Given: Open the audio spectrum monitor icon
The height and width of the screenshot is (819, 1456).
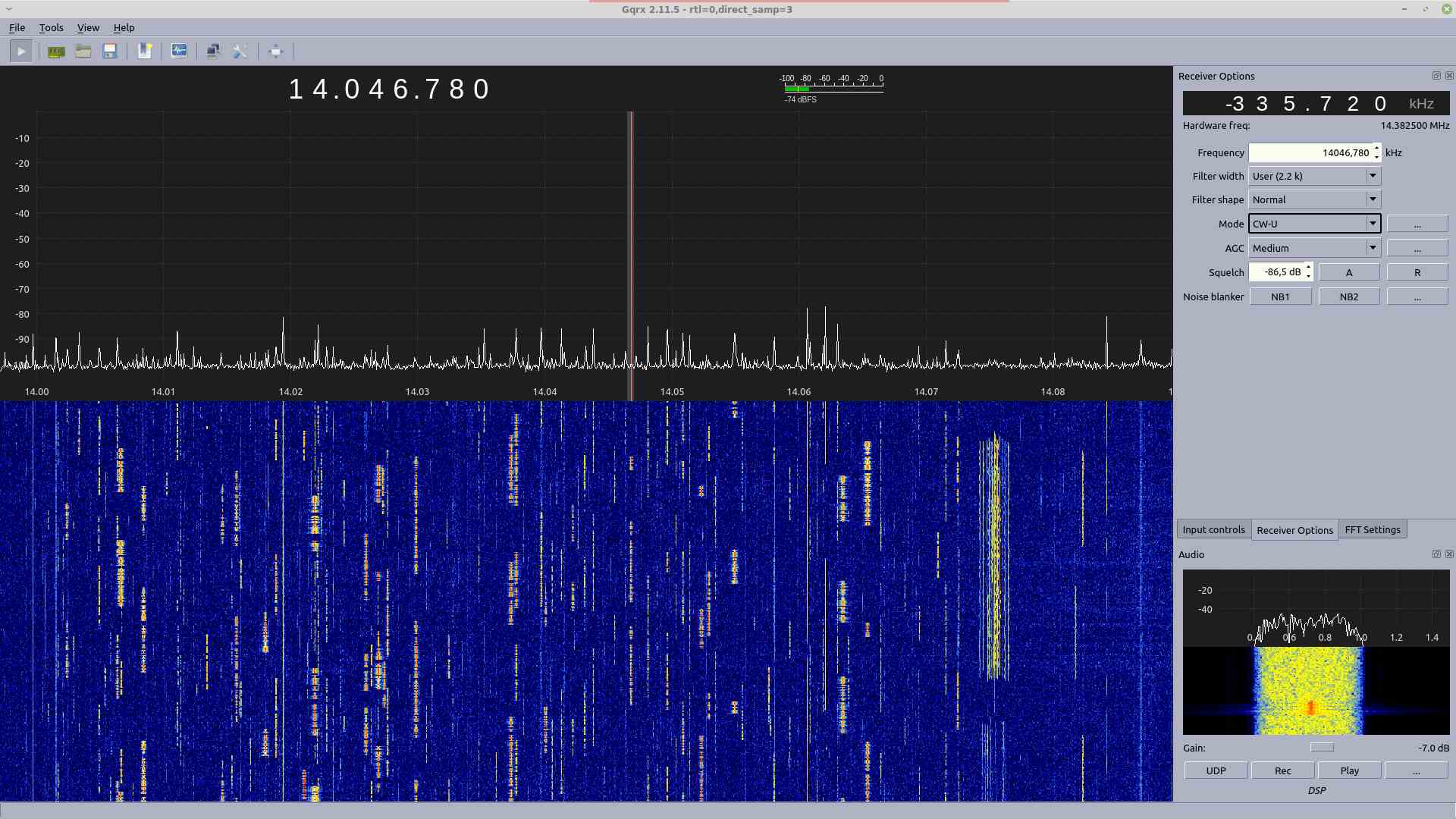Looking at the screenshot, I should pos(179,52).
